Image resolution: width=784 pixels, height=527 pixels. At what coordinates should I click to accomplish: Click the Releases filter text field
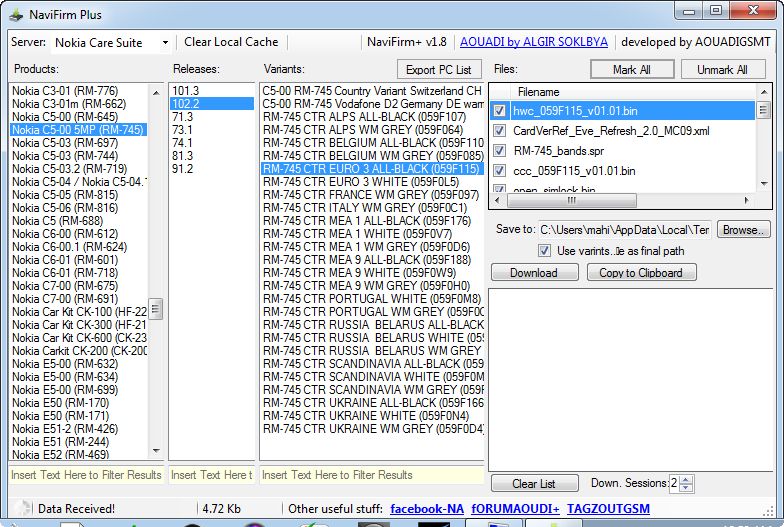click(x=212, y=475)
